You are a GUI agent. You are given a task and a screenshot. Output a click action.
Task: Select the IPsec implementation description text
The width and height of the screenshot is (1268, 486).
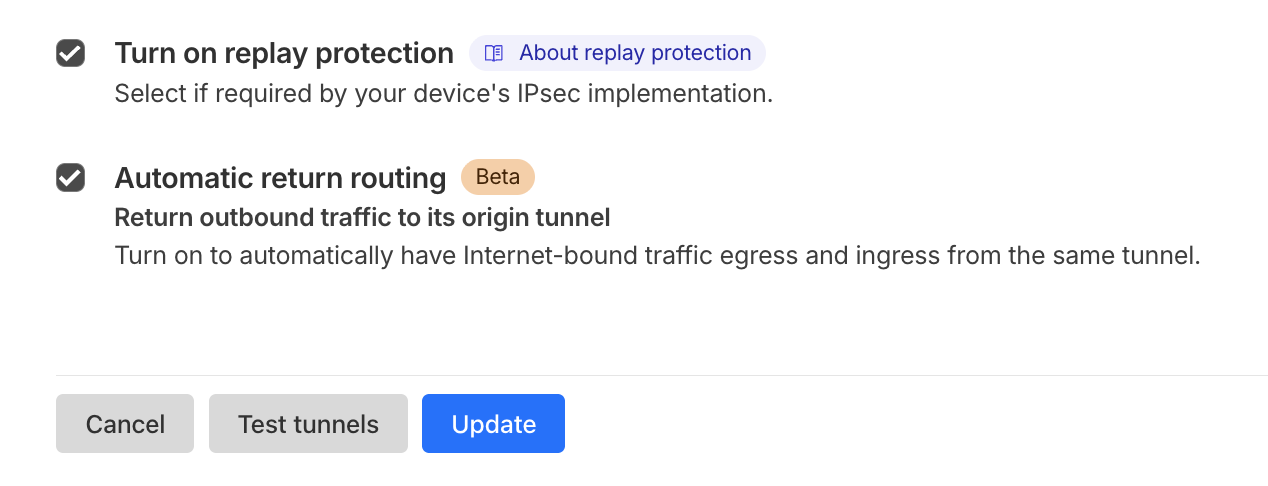pyautogui.click(x=443, y=94)
